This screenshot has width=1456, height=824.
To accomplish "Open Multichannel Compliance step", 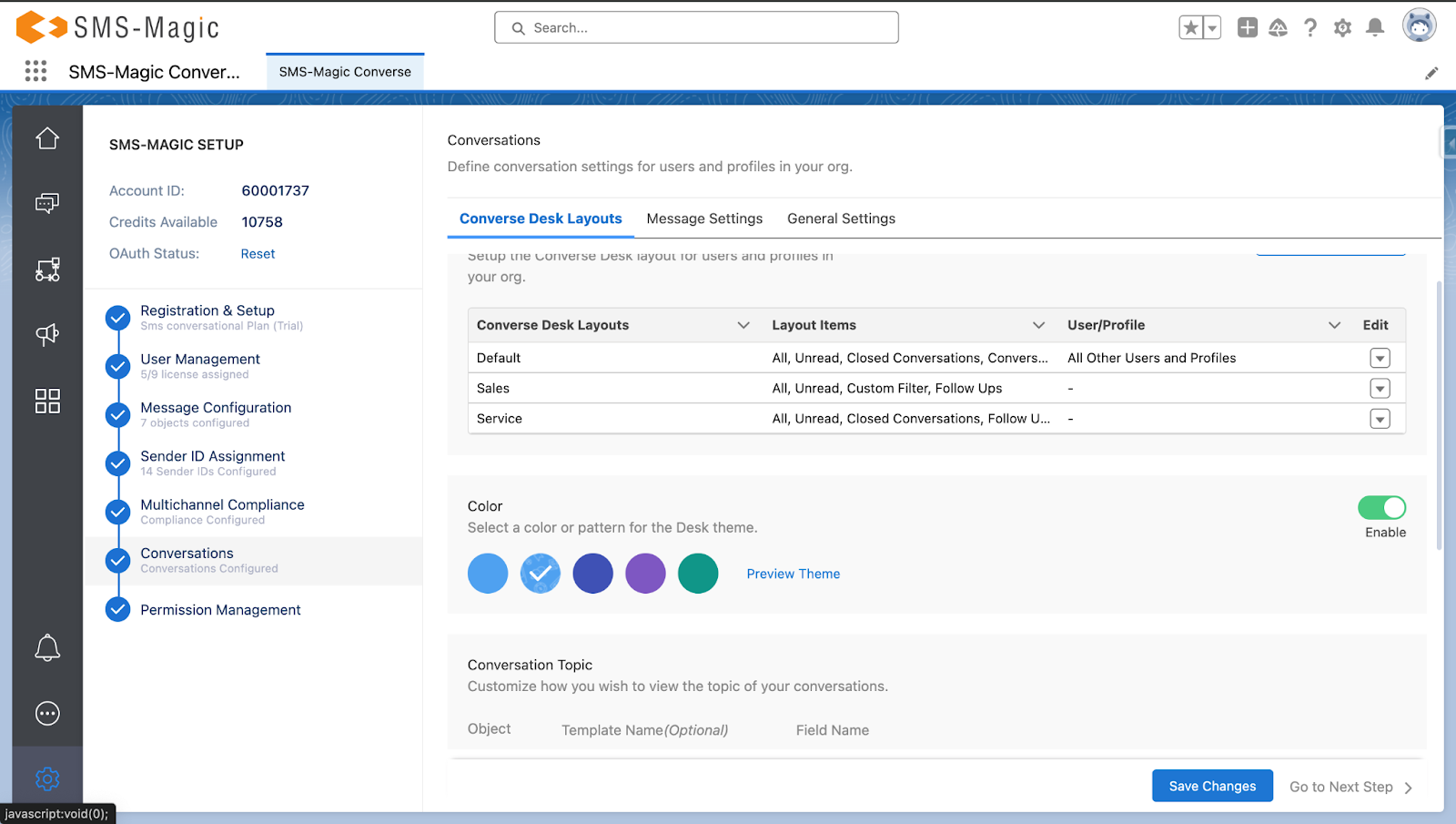I will tap(222, 504).
